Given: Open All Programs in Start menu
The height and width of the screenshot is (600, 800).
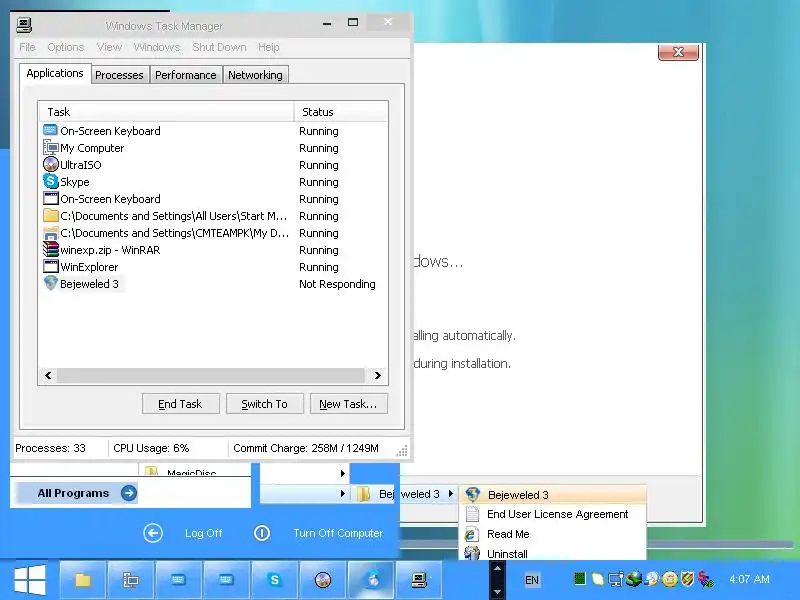Looking at the screenshot, I should click(77, 493).
